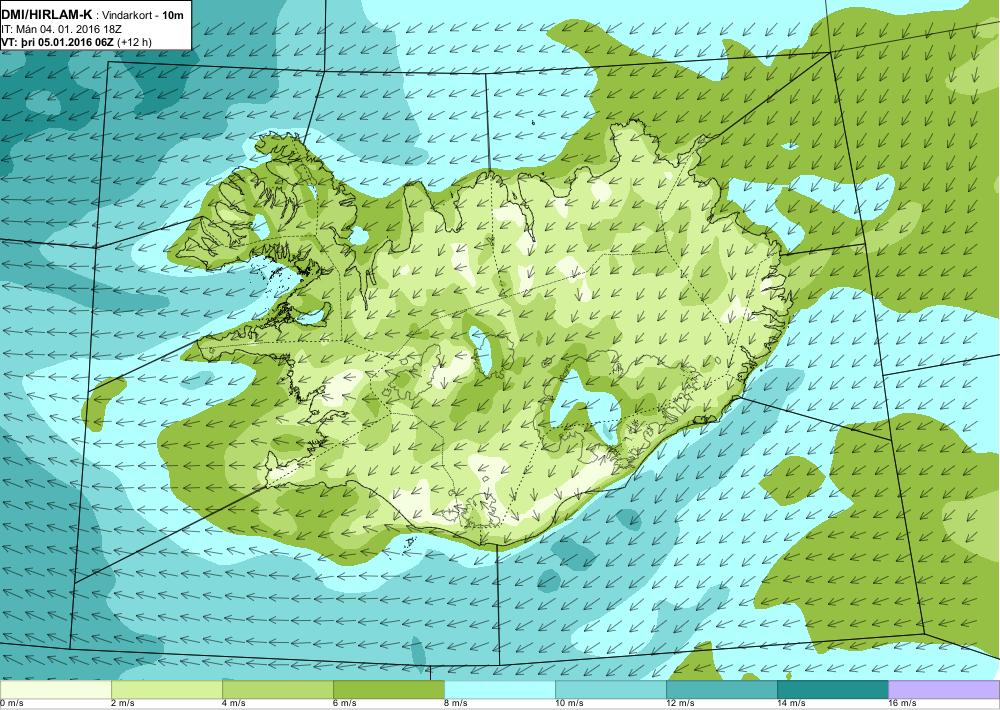Click the '10 m/s' legend label

(569, 704)
